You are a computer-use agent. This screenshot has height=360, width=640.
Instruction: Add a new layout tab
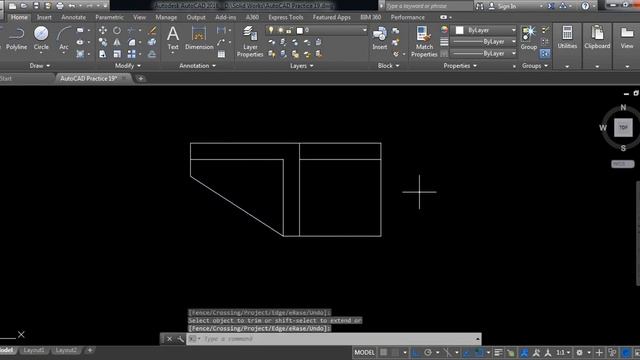point(90,350)
